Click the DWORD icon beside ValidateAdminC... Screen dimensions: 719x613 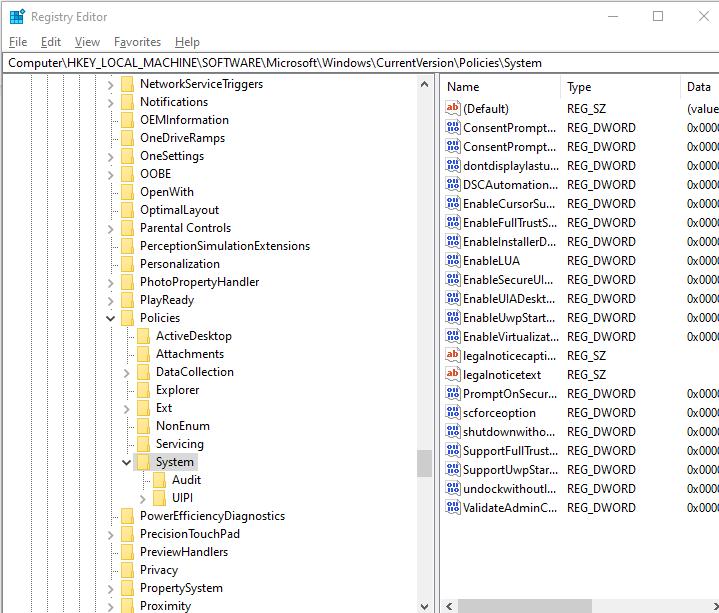[453, 508]
